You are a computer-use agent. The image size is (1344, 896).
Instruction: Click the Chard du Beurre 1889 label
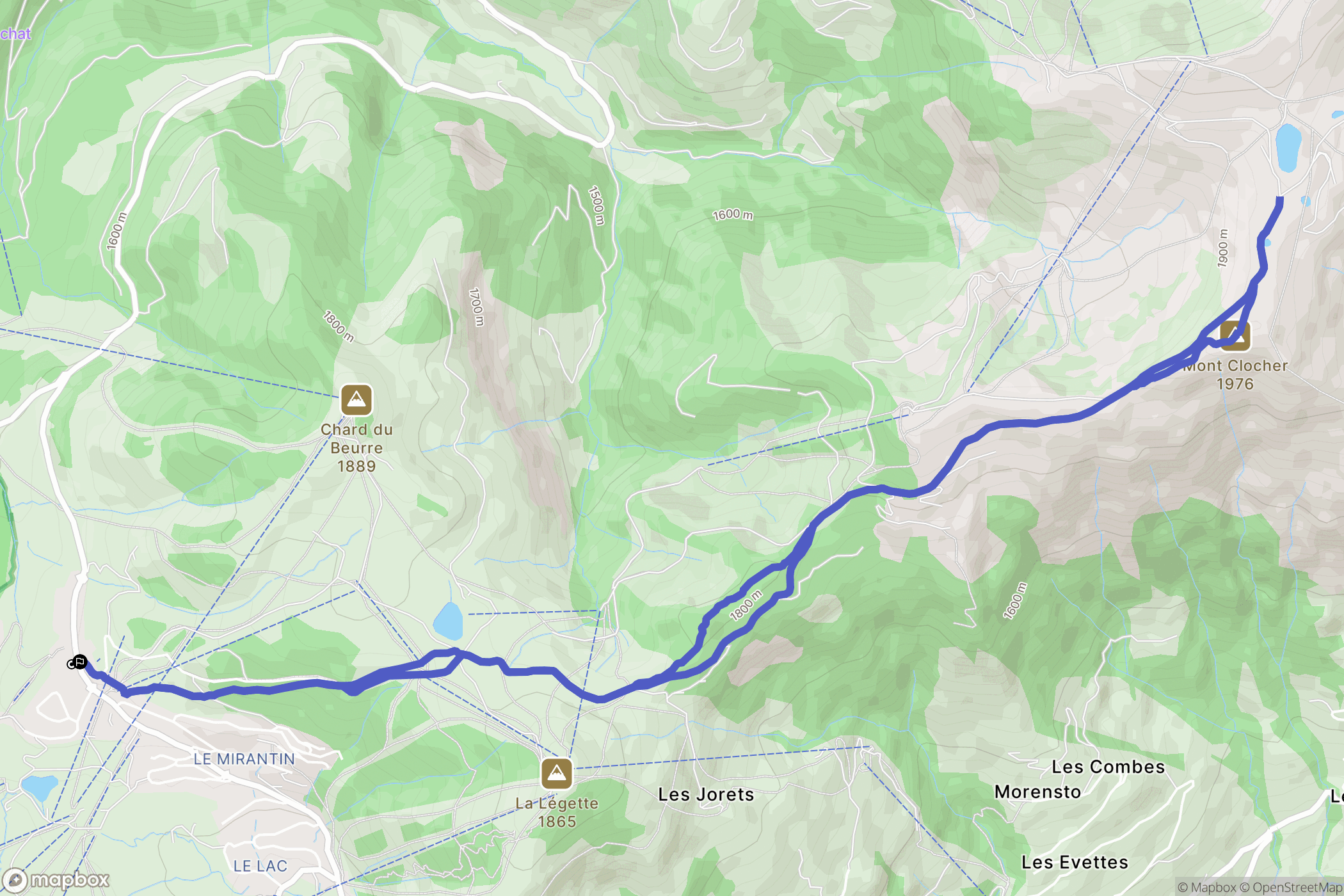[x=356, y=447]
